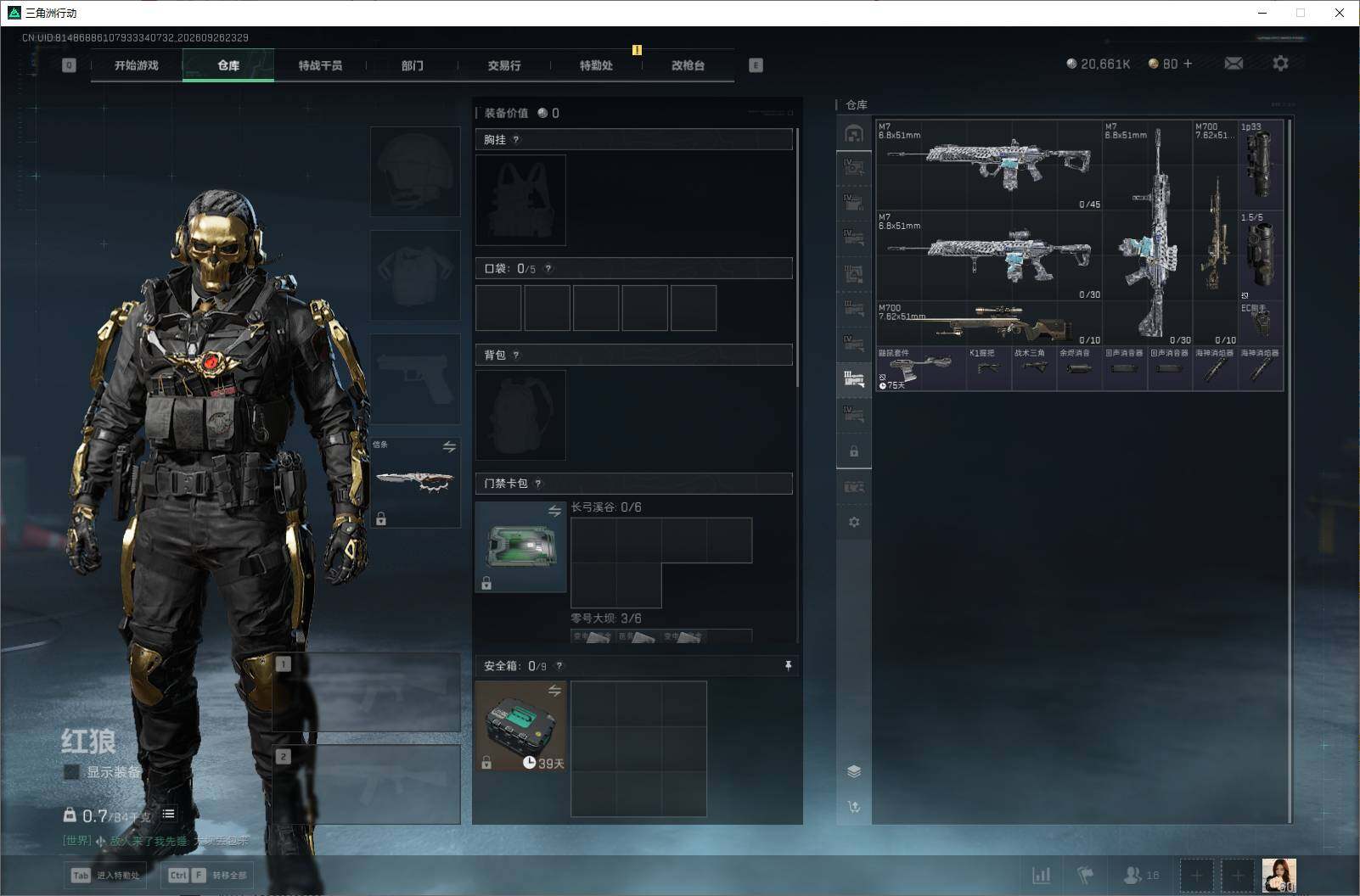This screenshot has height=896, width=1360.
Task: Click the player avatar portrait
Action: click(x=1279, y=875)
